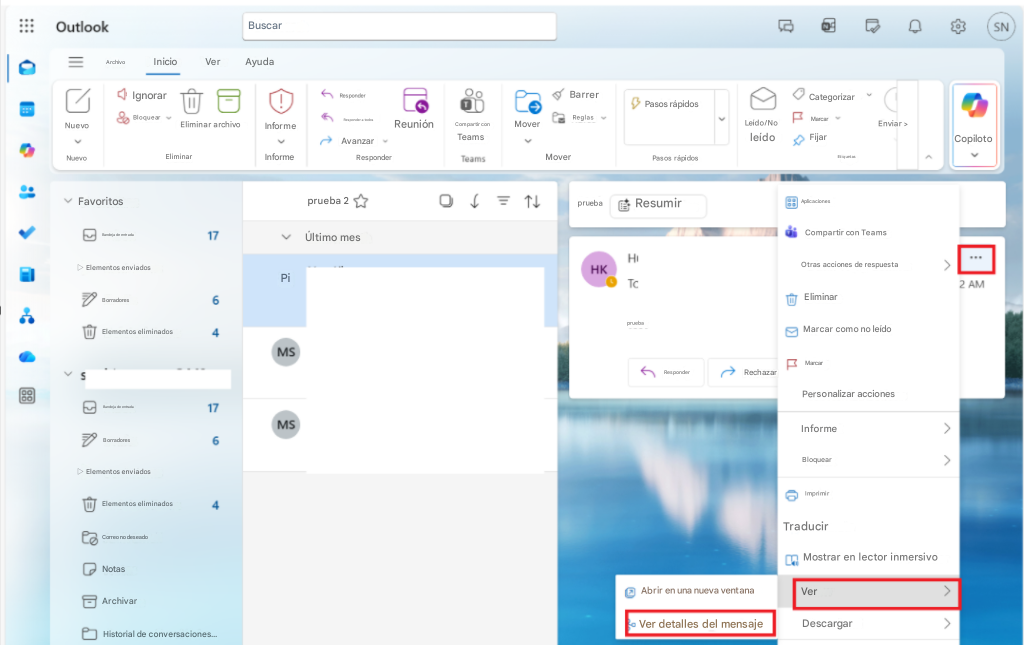Click into the Buscar search field
Screen dimensions: 1024x645
tap(399, 26)
